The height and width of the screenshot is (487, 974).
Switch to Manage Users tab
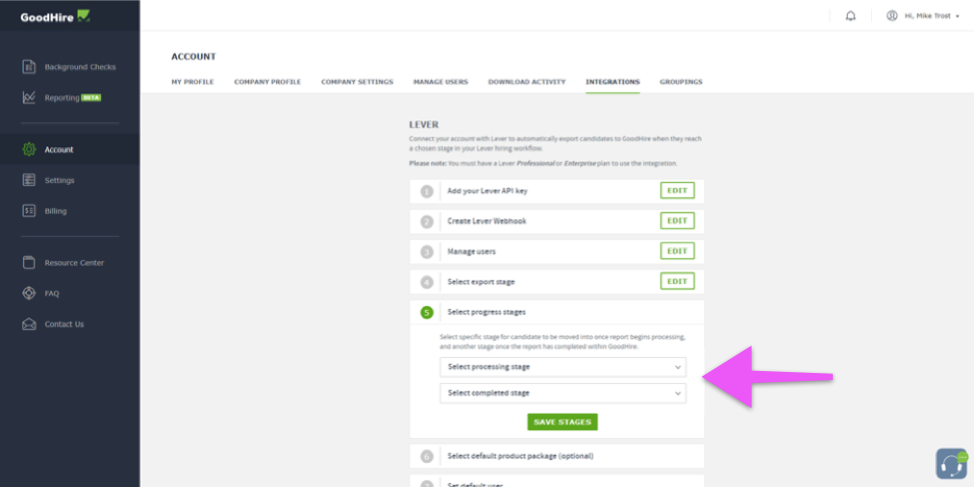(x=440, y=82)
